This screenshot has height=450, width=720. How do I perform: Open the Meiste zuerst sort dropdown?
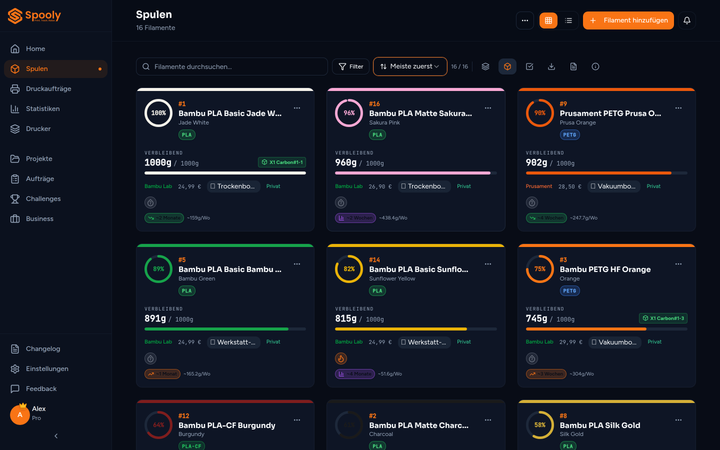410,67
